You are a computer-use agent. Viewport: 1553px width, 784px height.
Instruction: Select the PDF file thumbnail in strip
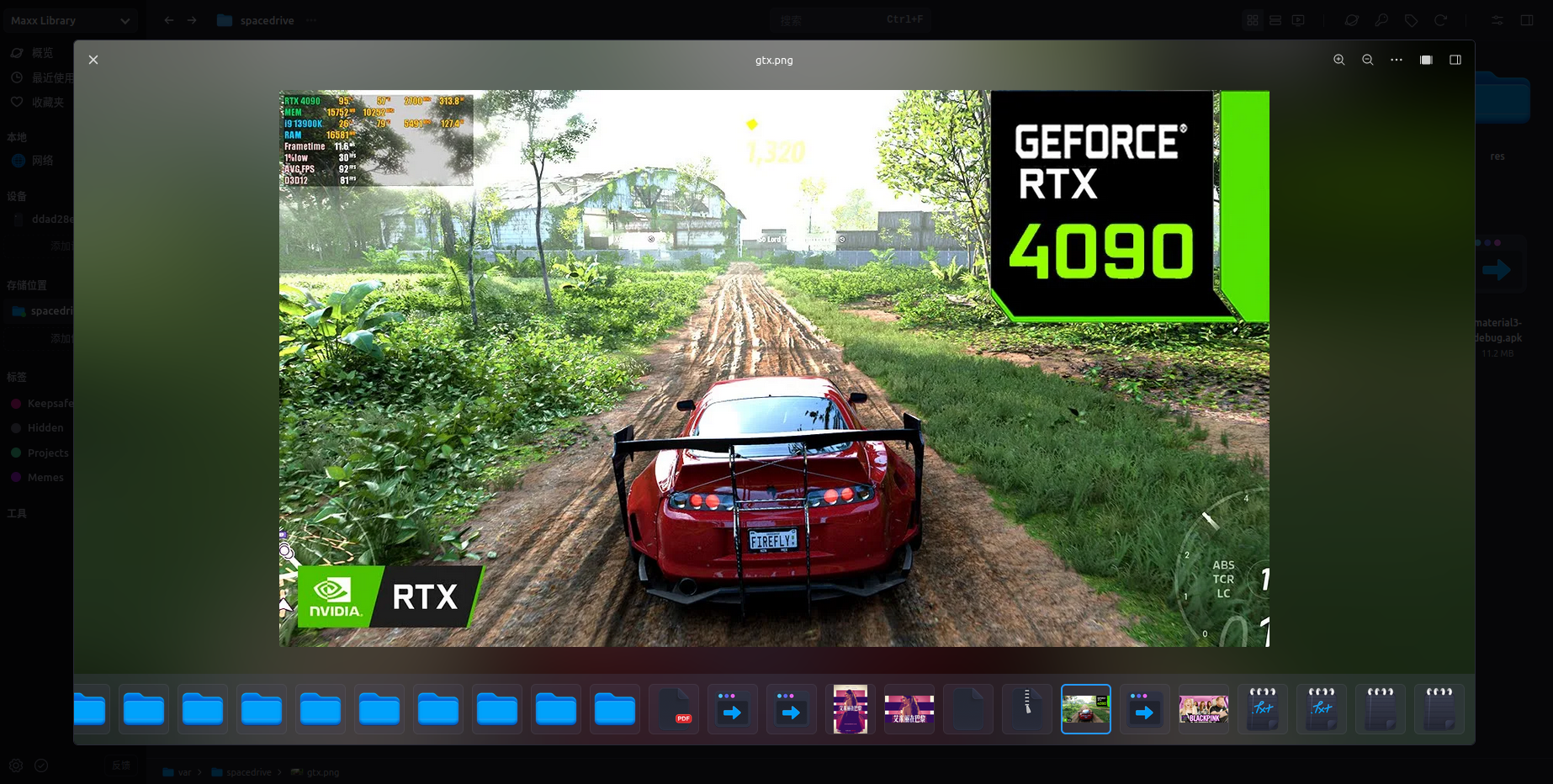tap(674, 709)
